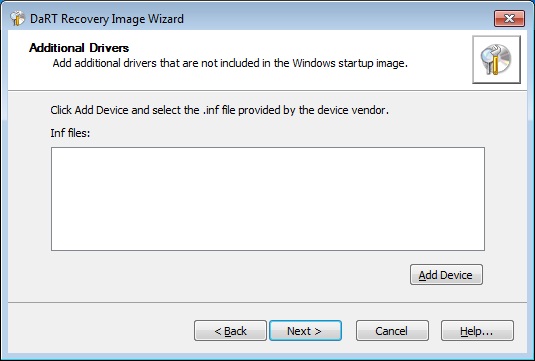Image resolution: width=535 pixels, height=361 pixels.
Task: Click the "Additional Drivers" heading
Action: pyautogui.click(x=79, y=48)
